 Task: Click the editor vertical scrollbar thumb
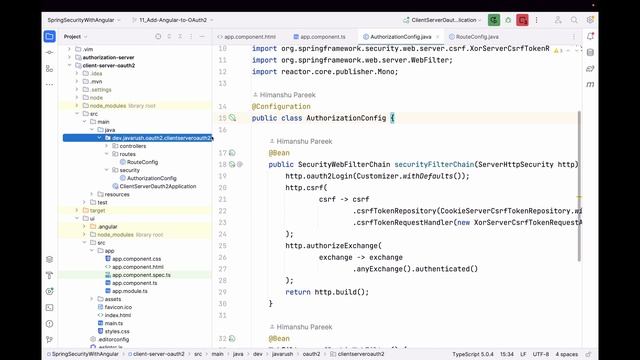point(579,186)
